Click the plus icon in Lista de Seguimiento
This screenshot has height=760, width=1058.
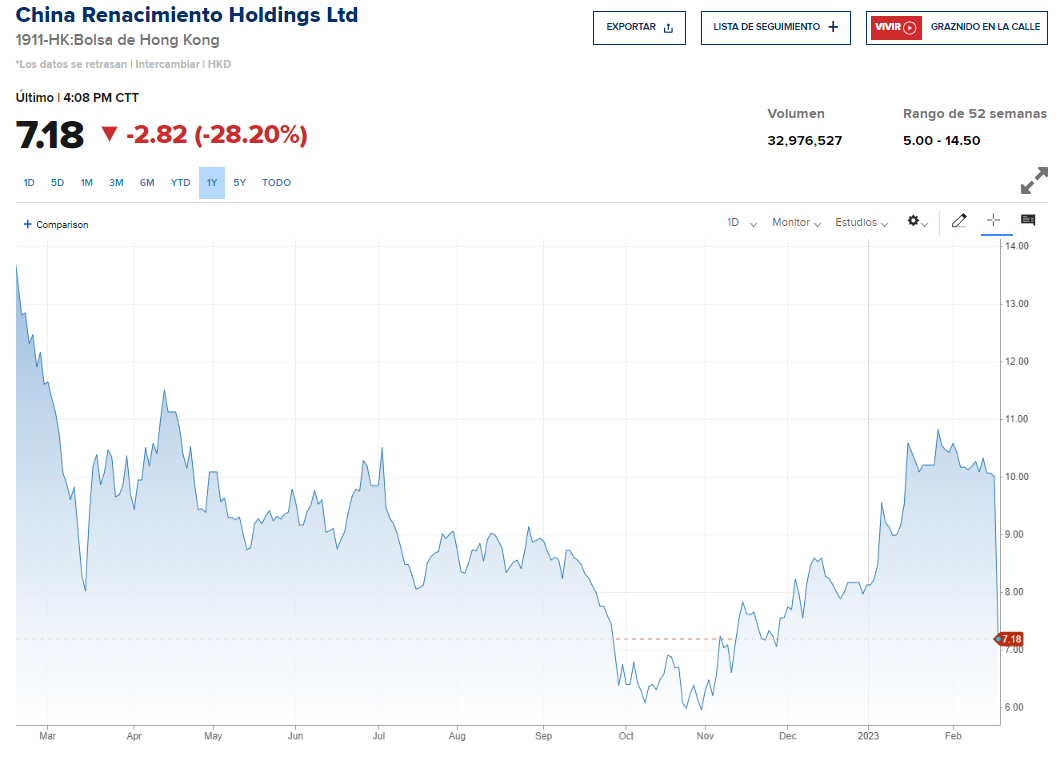click(x=833, y=27)
